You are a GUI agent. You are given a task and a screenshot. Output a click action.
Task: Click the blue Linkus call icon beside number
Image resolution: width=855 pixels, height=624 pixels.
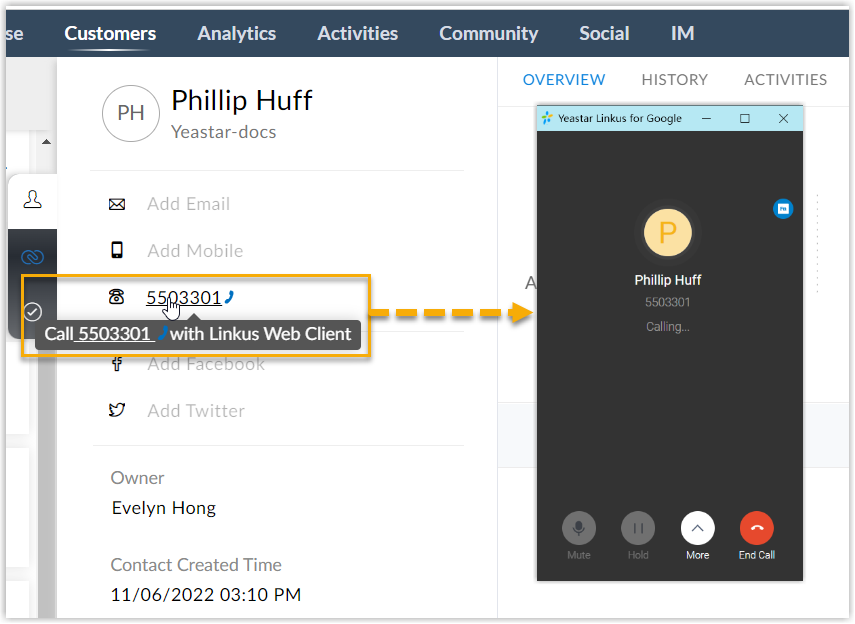pyautogui.click(x=230, y=296)
